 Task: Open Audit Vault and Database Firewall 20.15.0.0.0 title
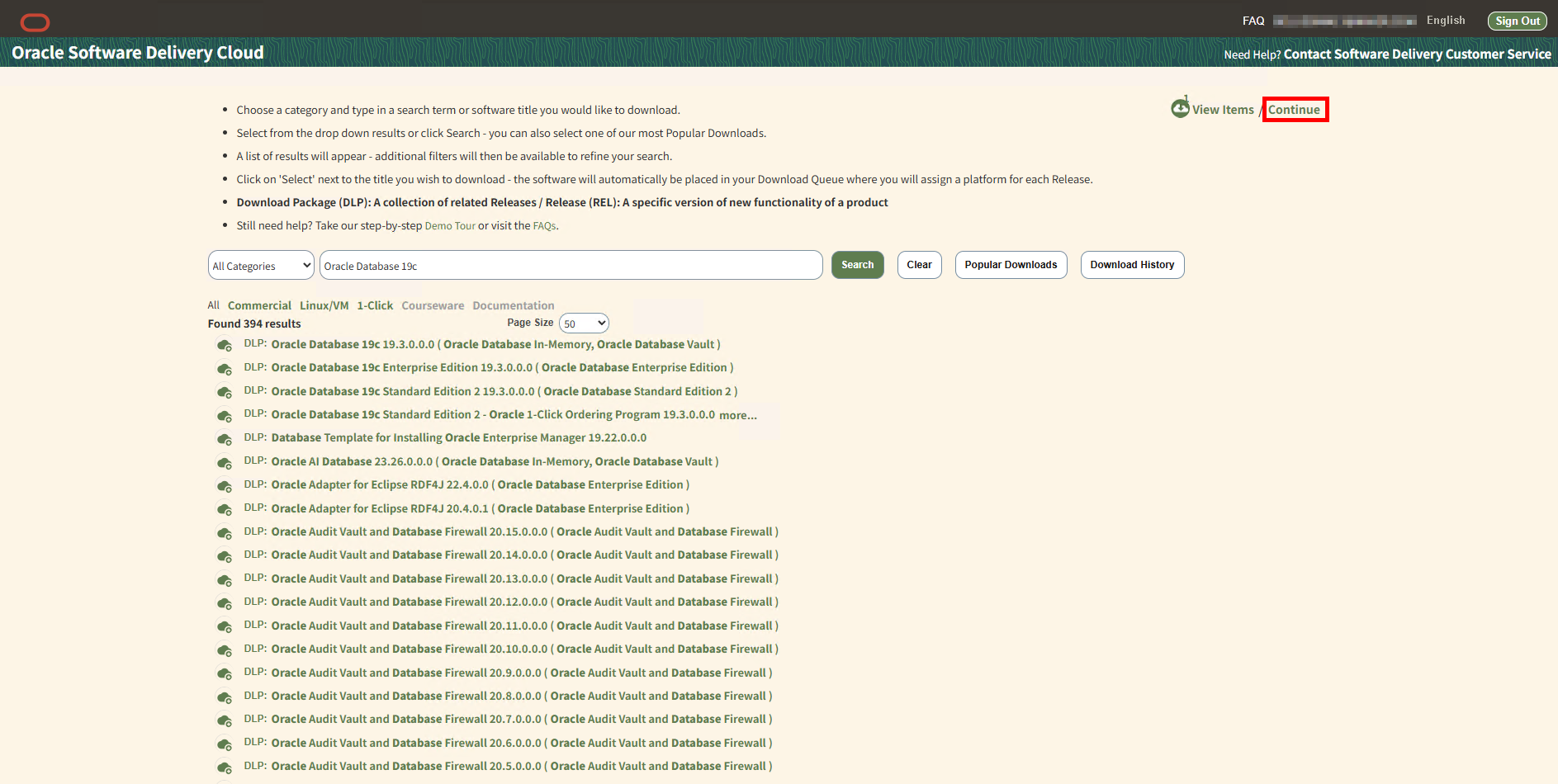pos(525,532)
